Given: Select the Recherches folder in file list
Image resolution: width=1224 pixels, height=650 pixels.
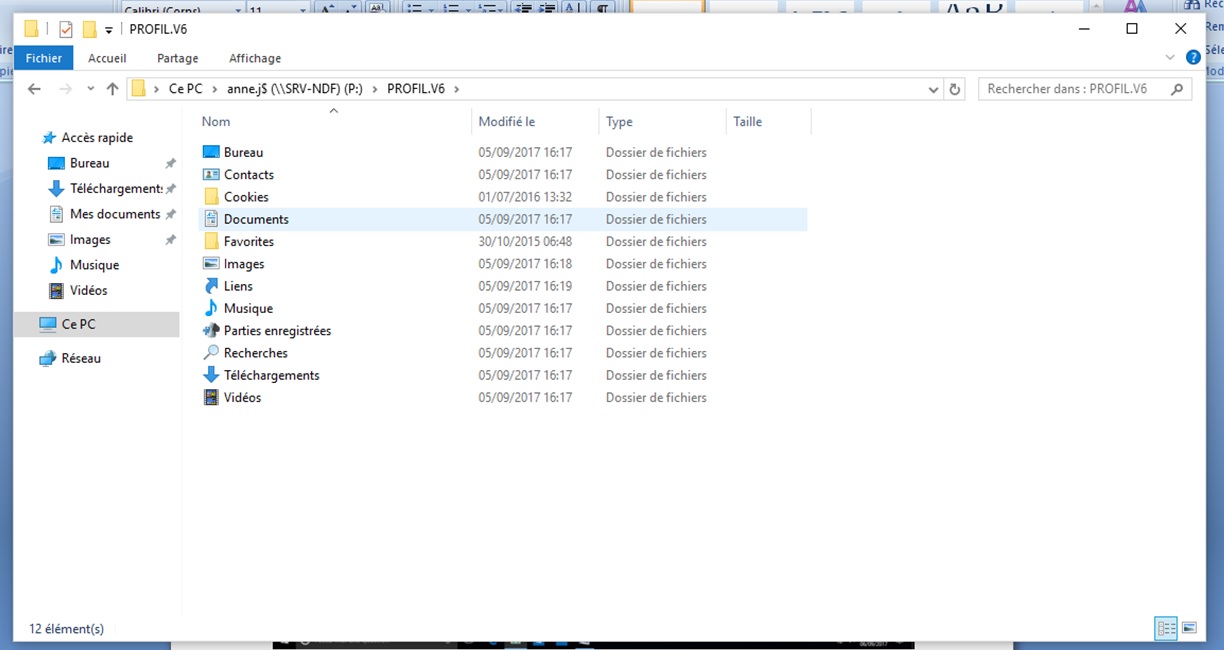Looking at the screenshot, I should pos(255,353).
